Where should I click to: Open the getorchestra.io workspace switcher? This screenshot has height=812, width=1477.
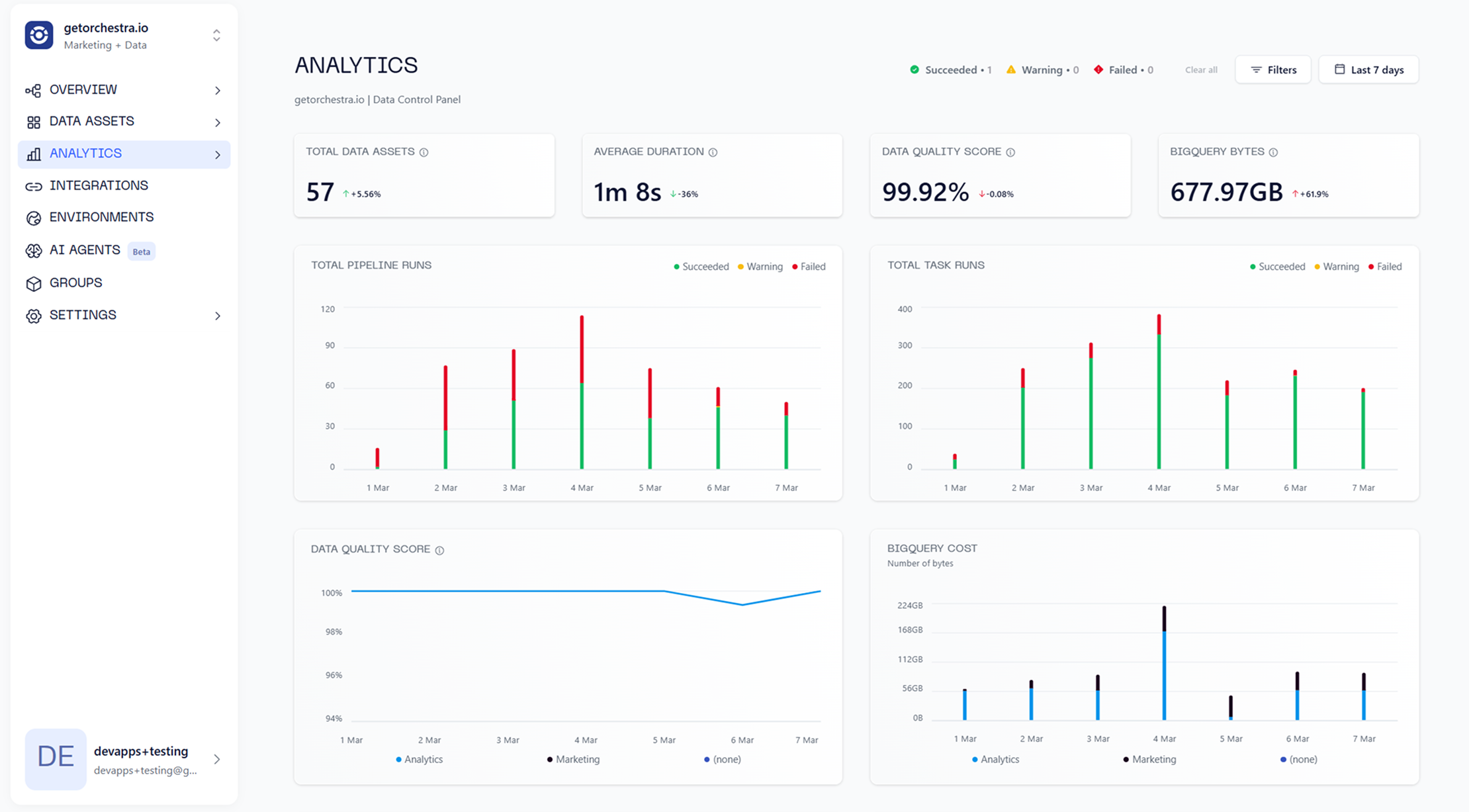pos(216,36)
